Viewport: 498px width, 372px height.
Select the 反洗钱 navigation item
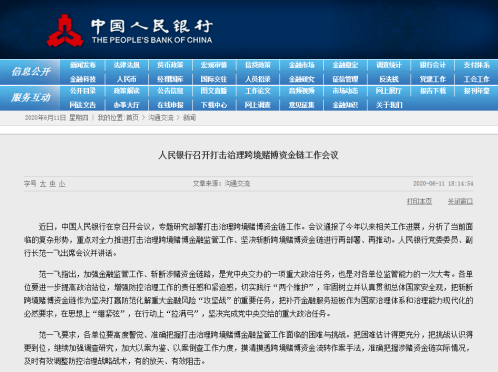point(389,79)
